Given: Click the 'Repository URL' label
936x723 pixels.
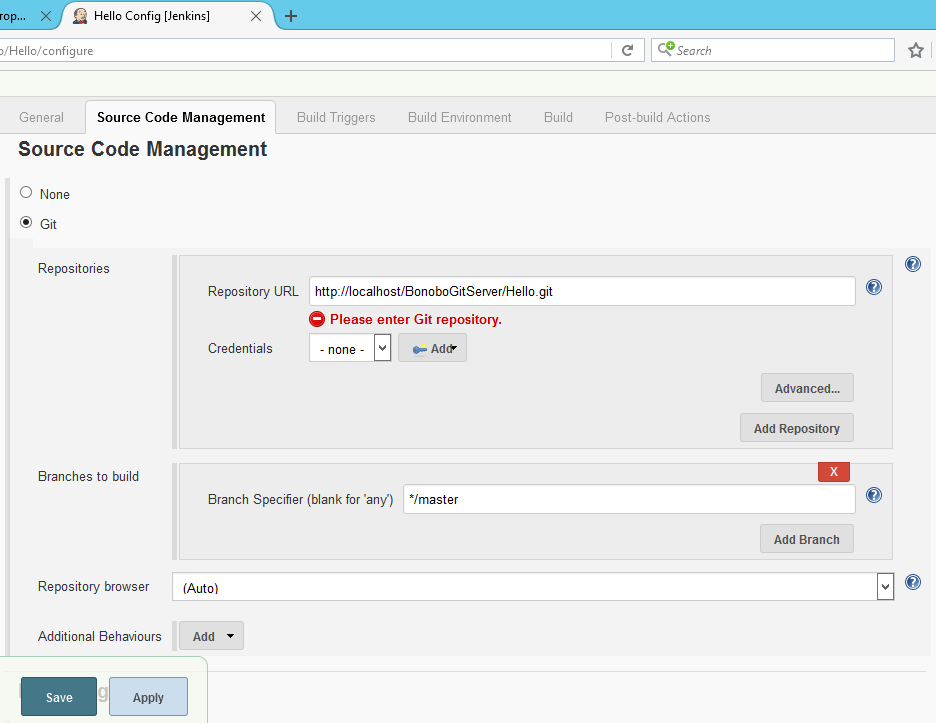Looking at the screenshot, I should [x=253, y=291].
